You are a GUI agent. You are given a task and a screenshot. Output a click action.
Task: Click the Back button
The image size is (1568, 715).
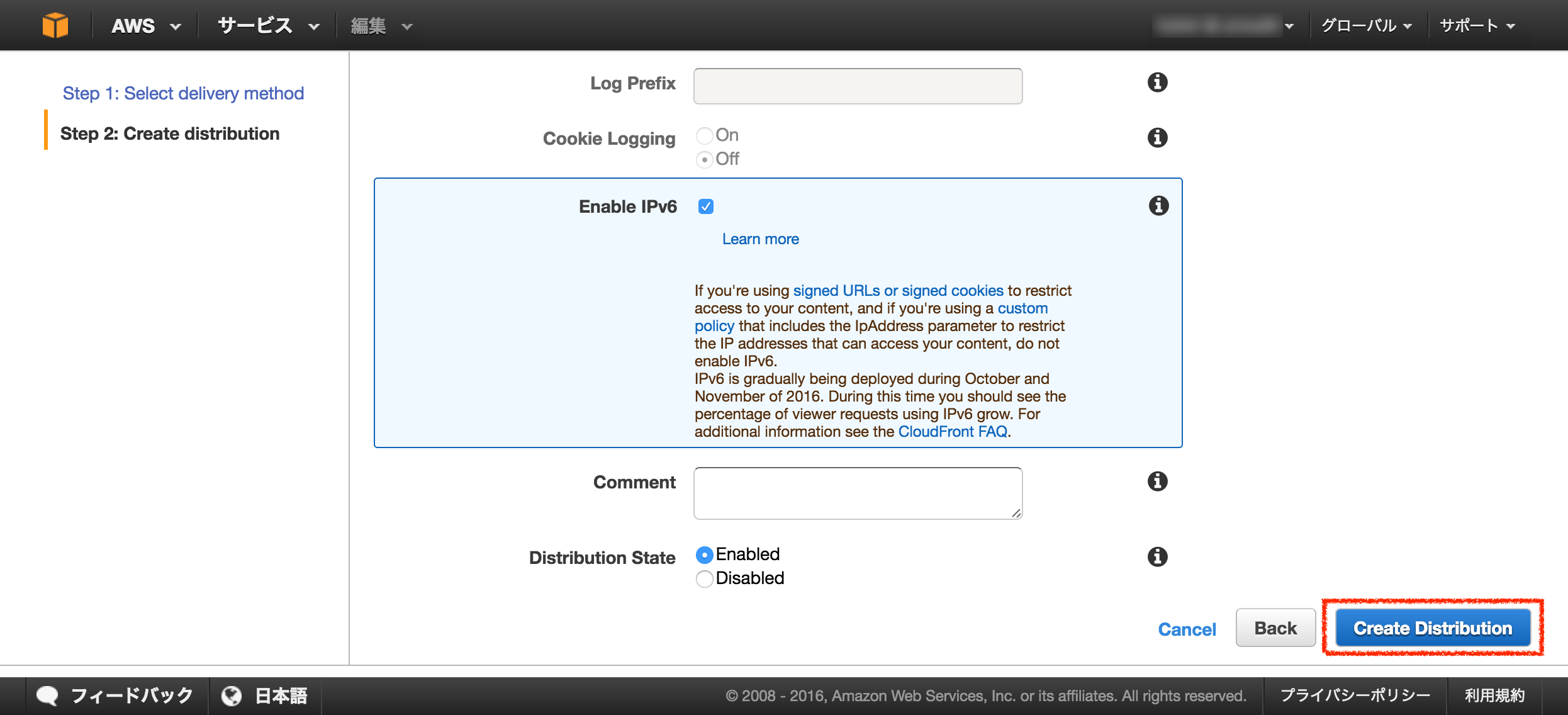point(1275,628)
